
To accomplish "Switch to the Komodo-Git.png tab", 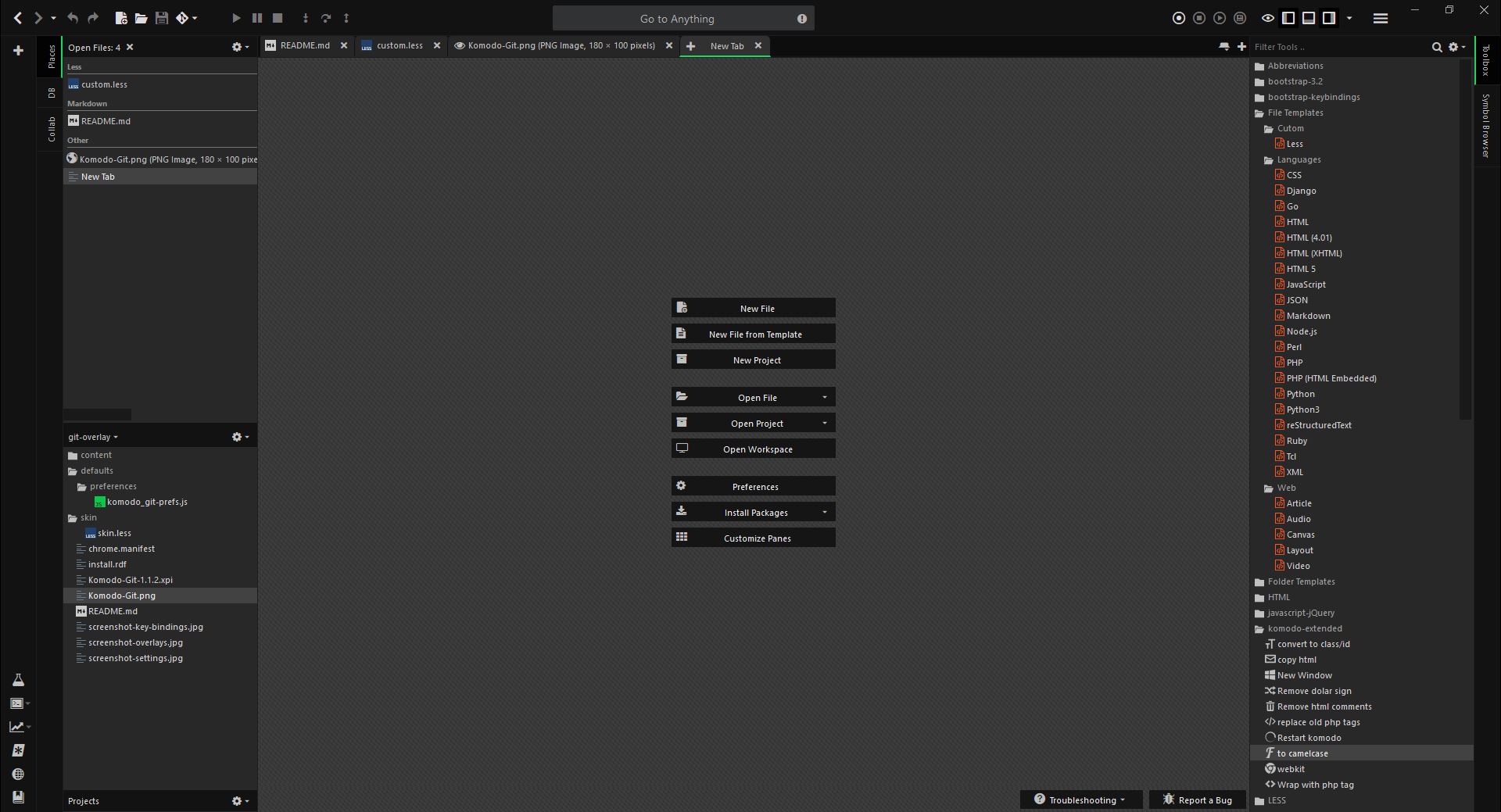I will [562, 45].
